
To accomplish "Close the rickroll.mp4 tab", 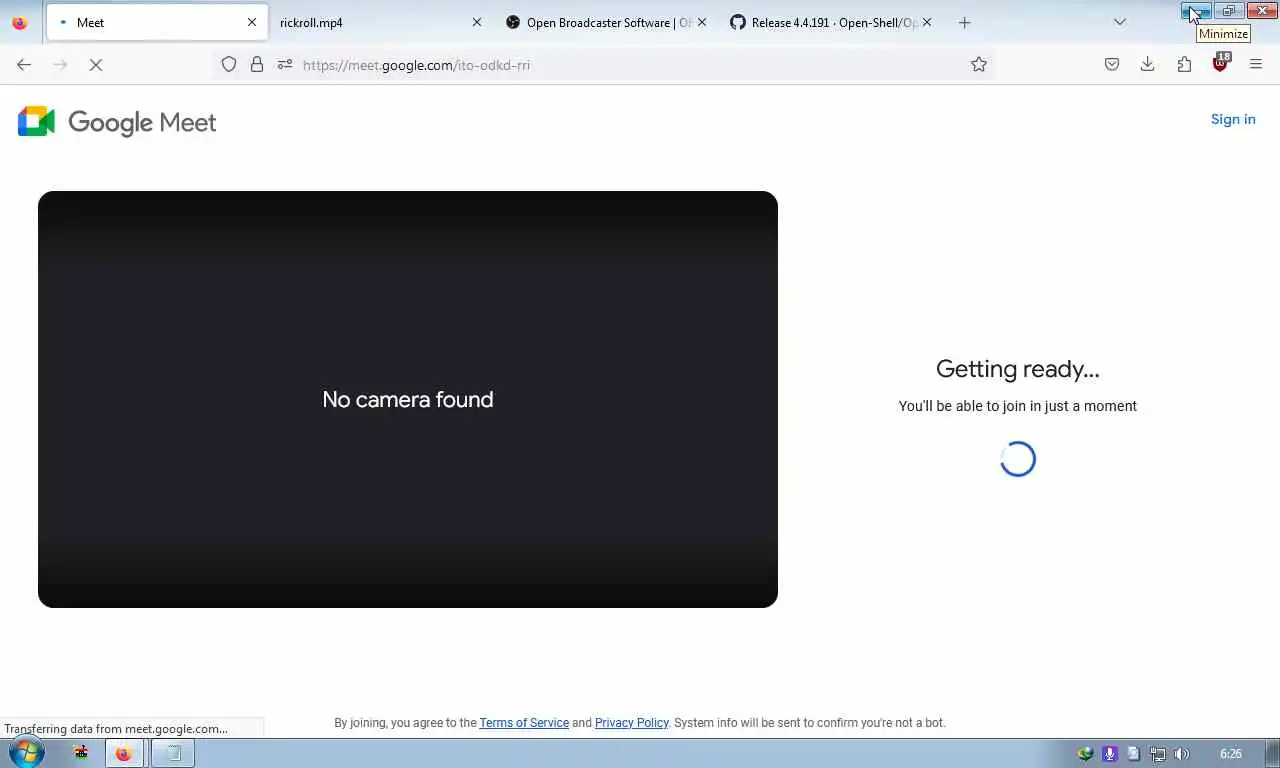I will click(x=476, y=22).
